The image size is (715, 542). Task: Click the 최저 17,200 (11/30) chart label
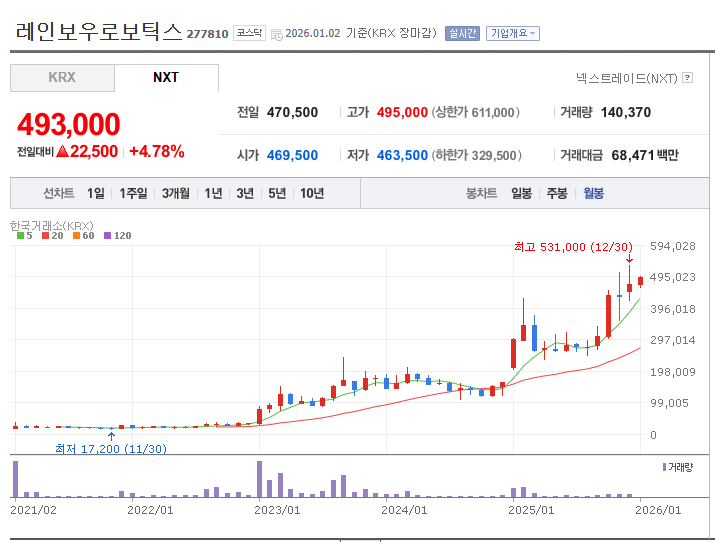[x=111, y=449]
